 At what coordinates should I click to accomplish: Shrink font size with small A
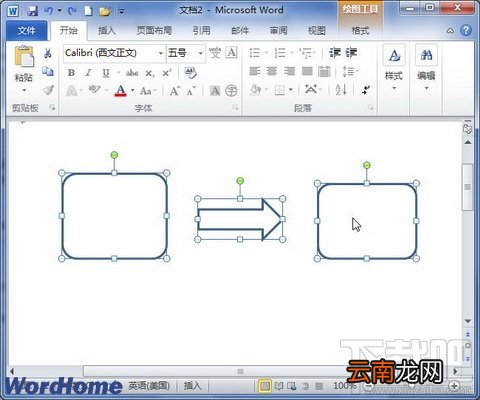pos(191,91)
